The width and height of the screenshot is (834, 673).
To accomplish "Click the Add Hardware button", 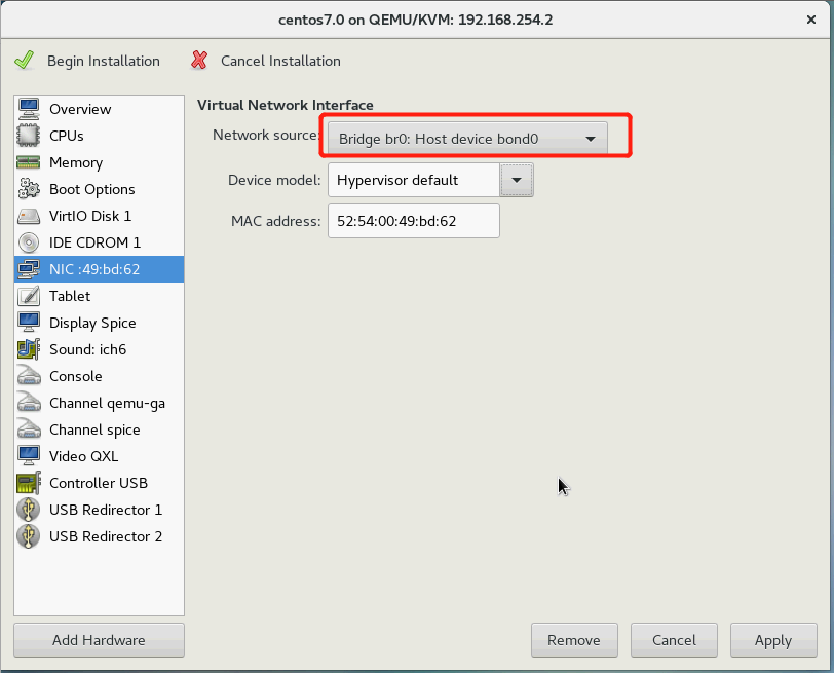I will pos(99,641).
